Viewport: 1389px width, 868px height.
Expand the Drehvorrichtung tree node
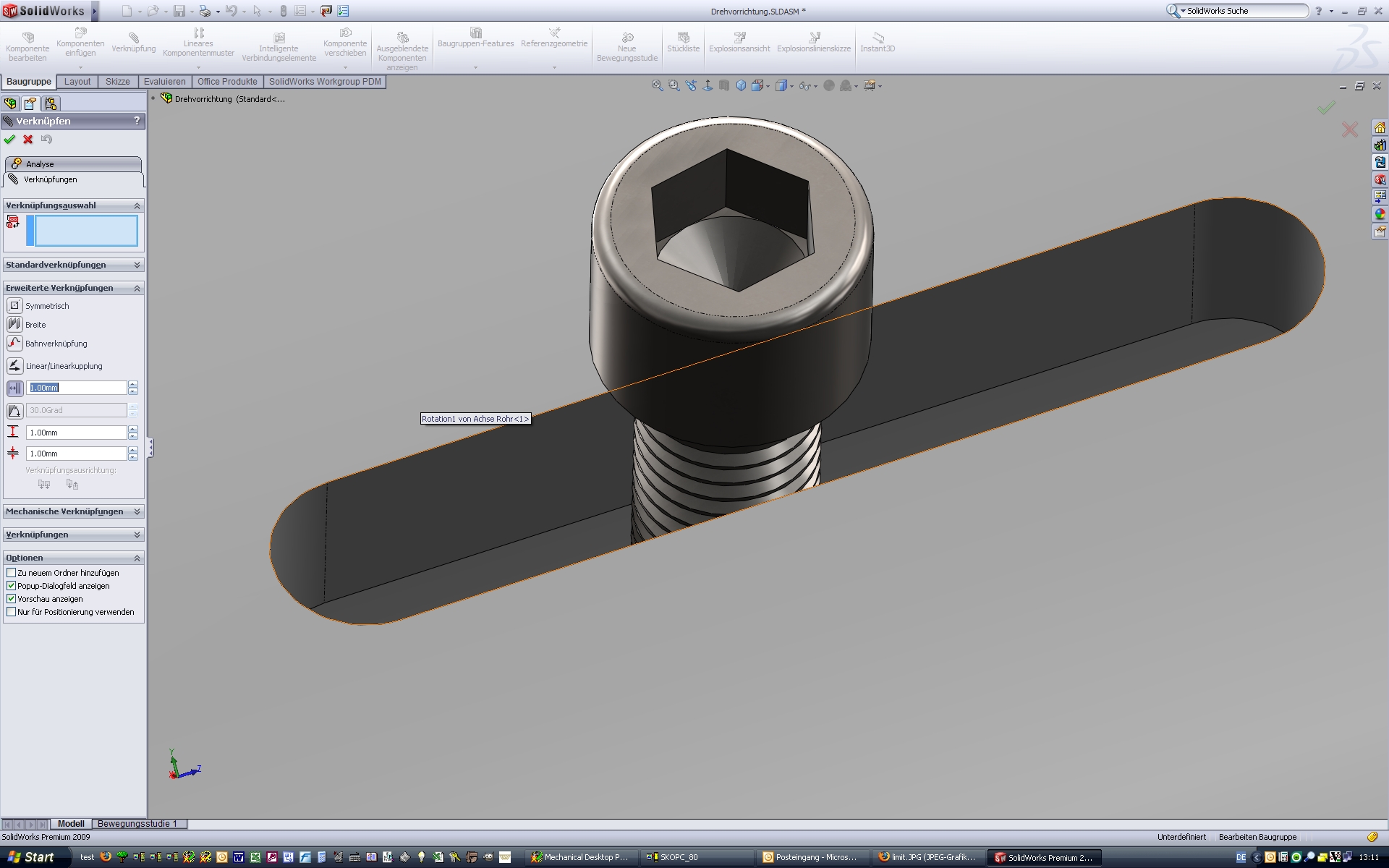[153, 98]
